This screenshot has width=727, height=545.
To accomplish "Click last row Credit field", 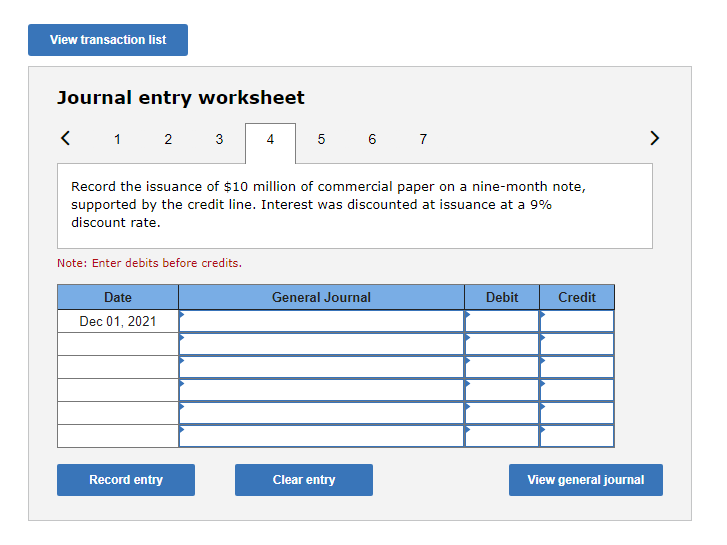I will 577,436.
